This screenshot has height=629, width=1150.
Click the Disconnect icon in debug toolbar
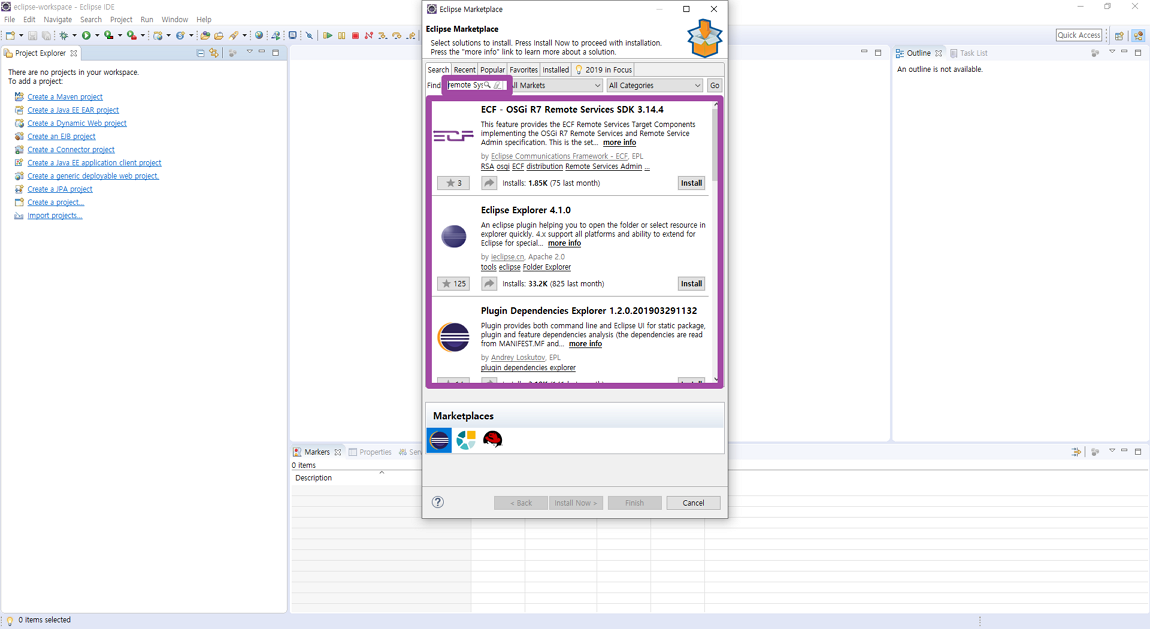(368, 35)
